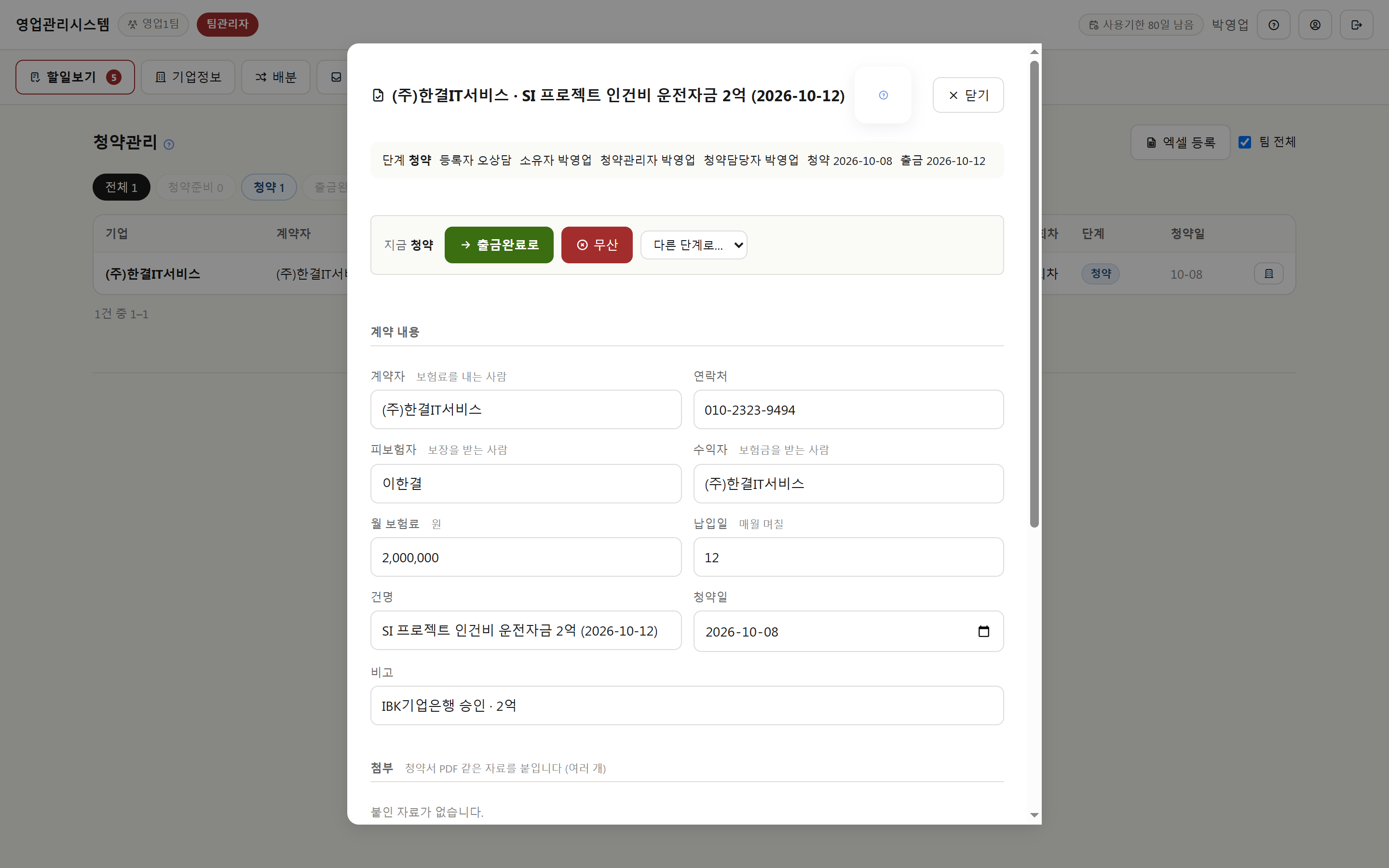Click the logout icon in top bar
The width and height of the screenshot is (1389, 868).
pyautogui.click(x=1356, y=25)
